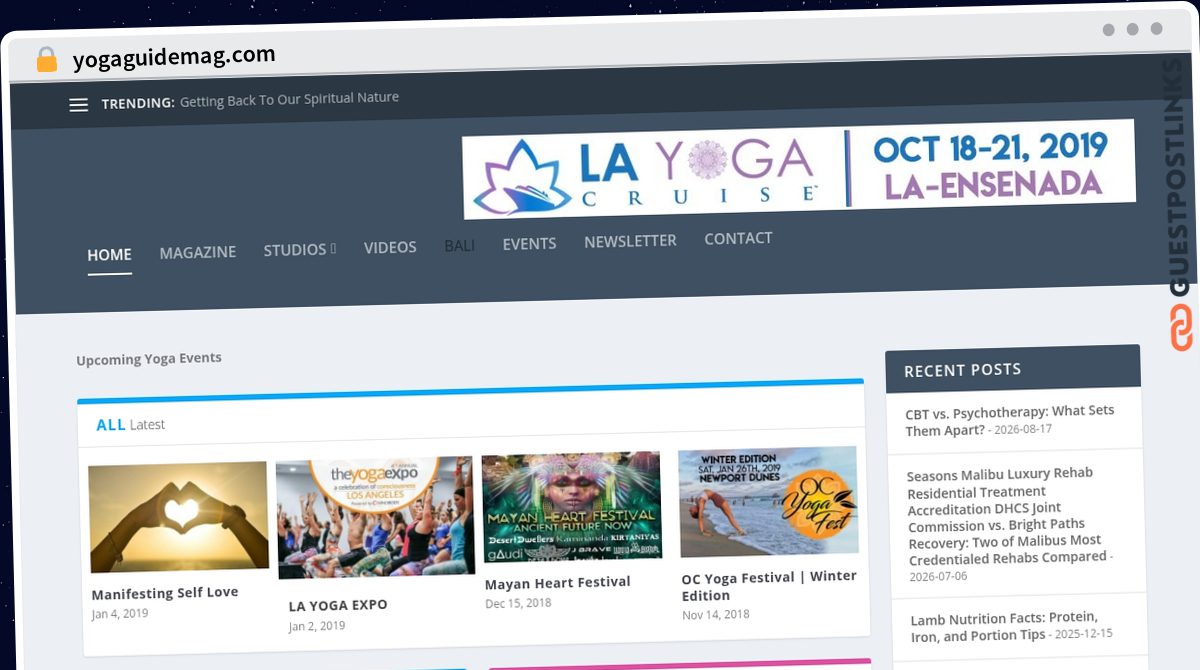The height and width of the screenshot is (670, 1200).
Task: Click the Recent Posts widget header
Action: pyautogui.click(x=1012, y=368)
